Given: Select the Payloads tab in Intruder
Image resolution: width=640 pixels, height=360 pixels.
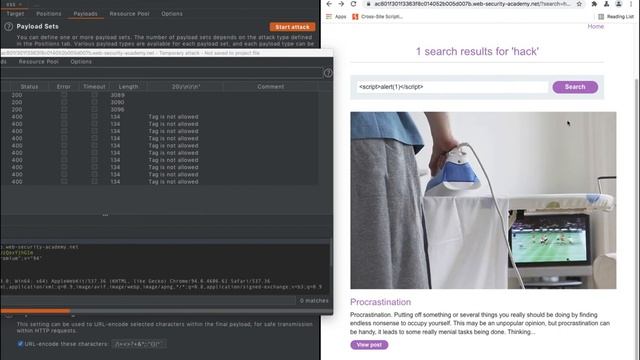Looking at the screenshot, I should pos(85,13).
